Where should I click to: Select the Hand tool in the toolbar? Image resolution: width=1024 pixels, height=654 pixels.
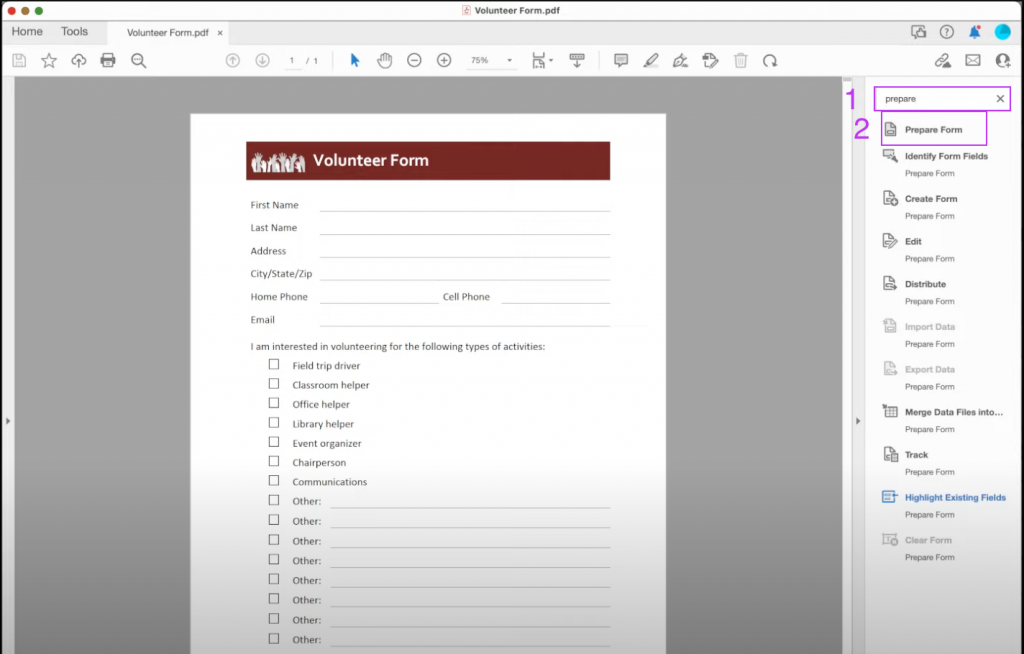pos(383,60)
